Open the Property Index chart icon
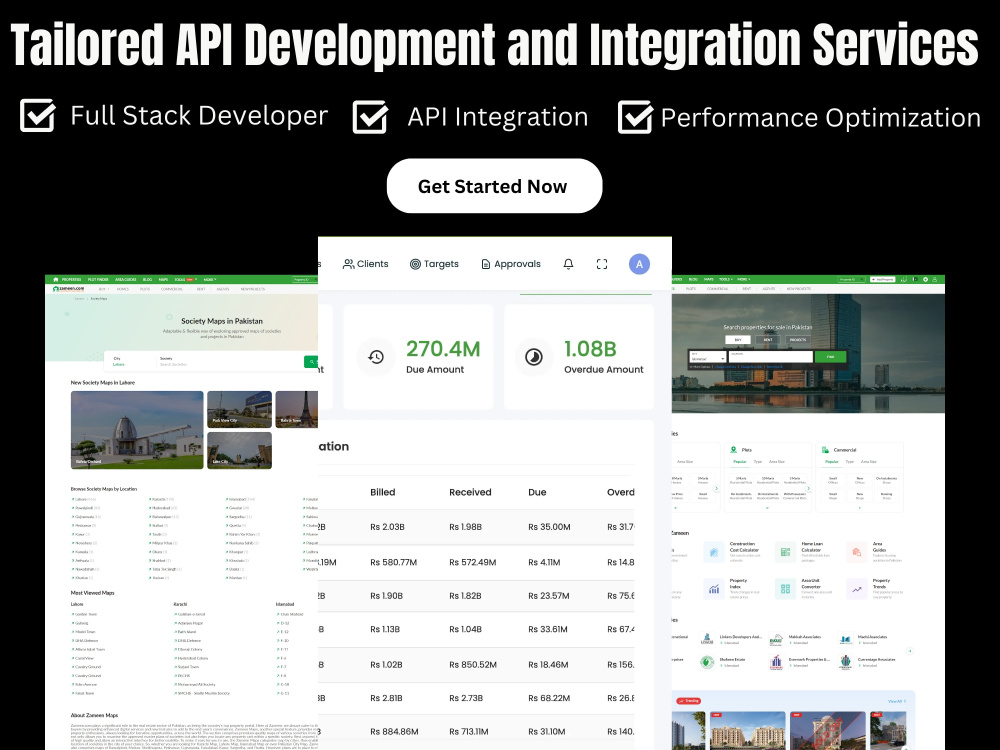Image resolution: width=1000 pixels, height=750 pixels. pos(714,589)
